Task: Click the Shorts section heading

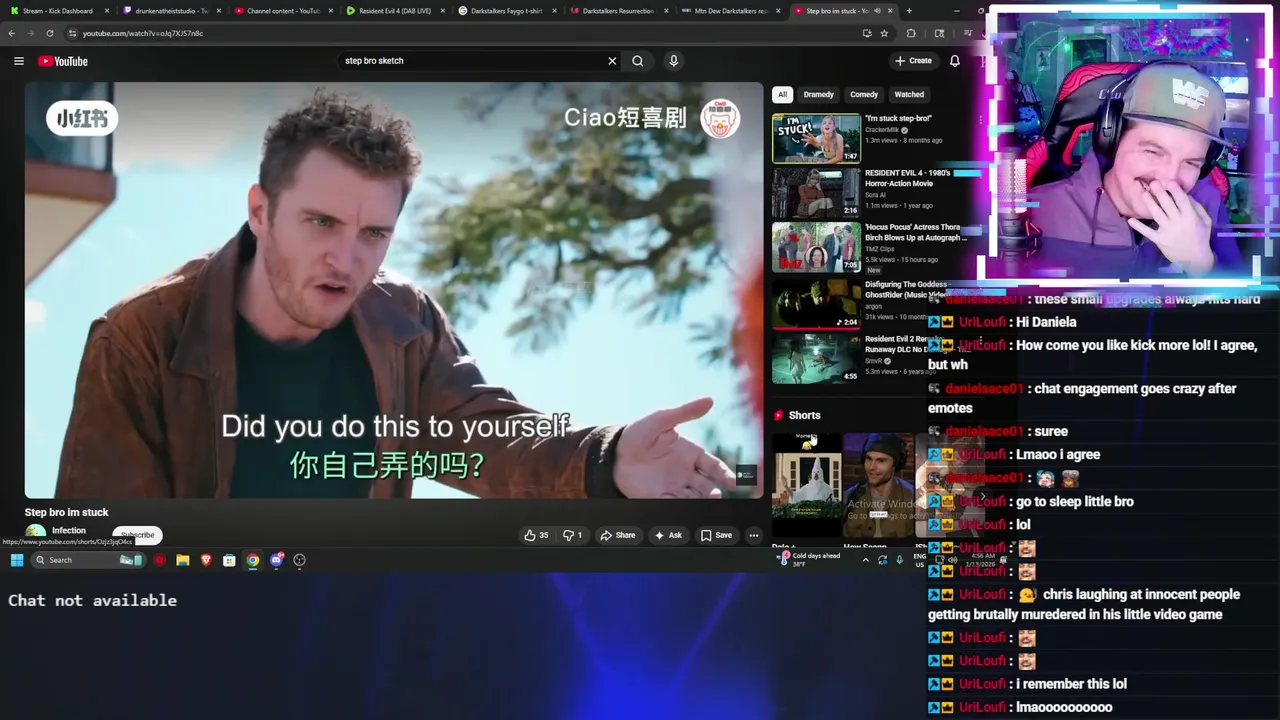Action: pos(804,415)
